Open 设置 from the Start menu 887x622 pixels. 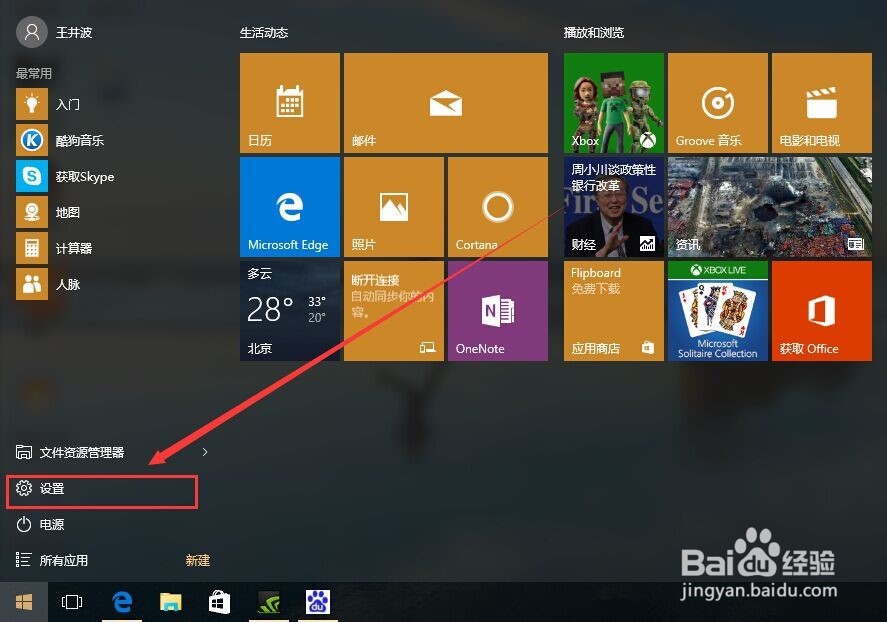[51, 489]
